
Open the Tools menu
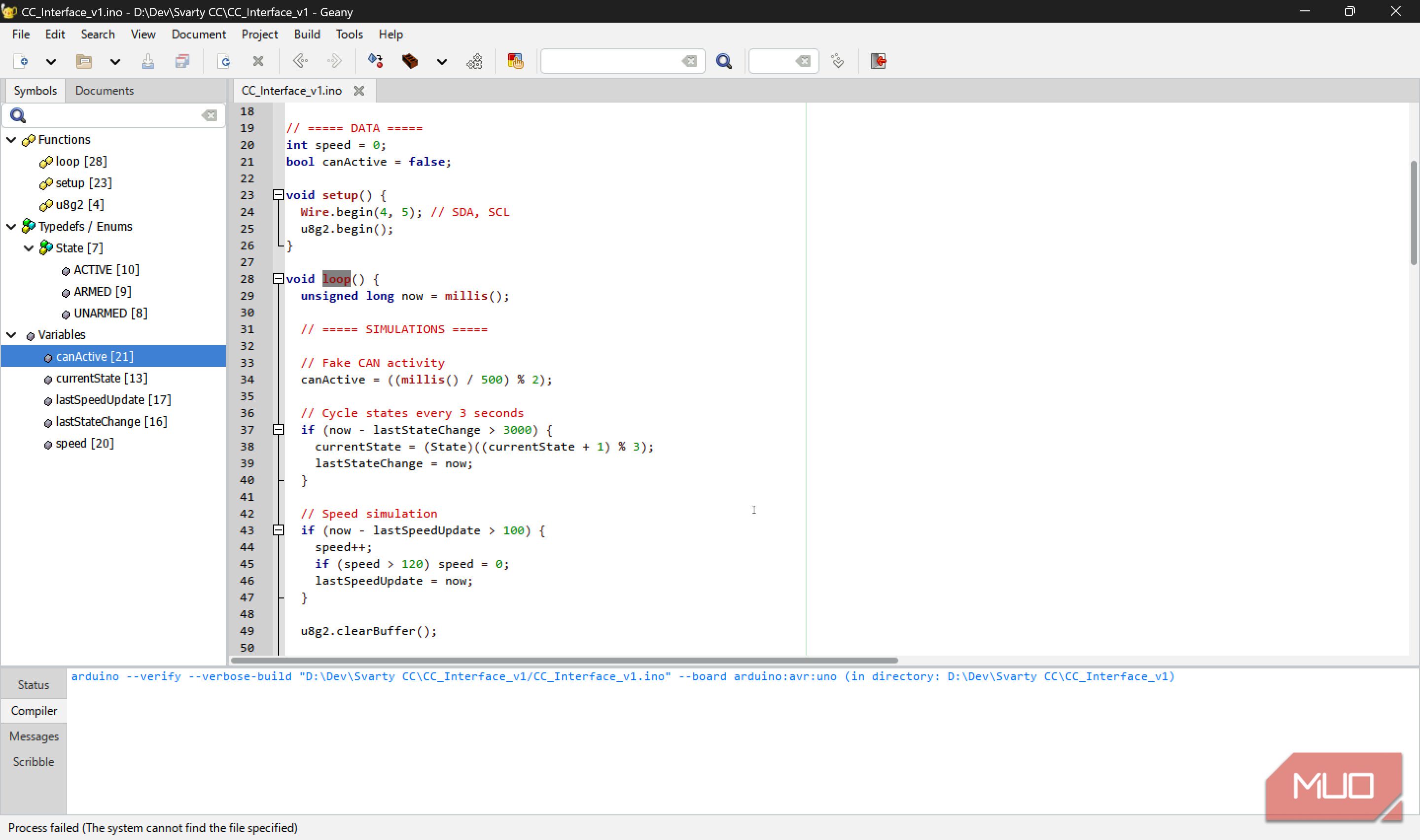[349, 35]
